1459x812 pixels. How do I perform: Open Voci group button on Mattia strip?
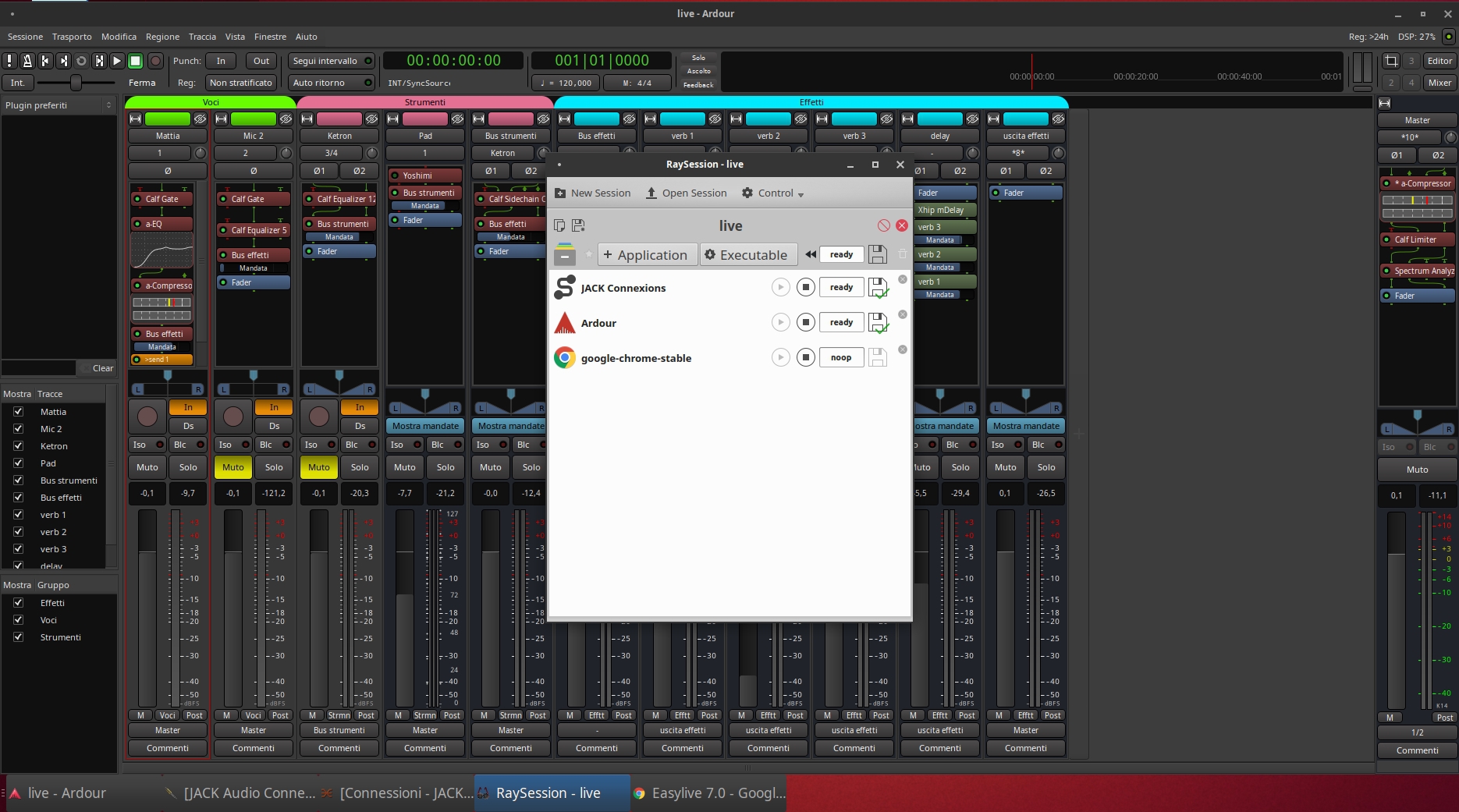click(x=168, y=715)
